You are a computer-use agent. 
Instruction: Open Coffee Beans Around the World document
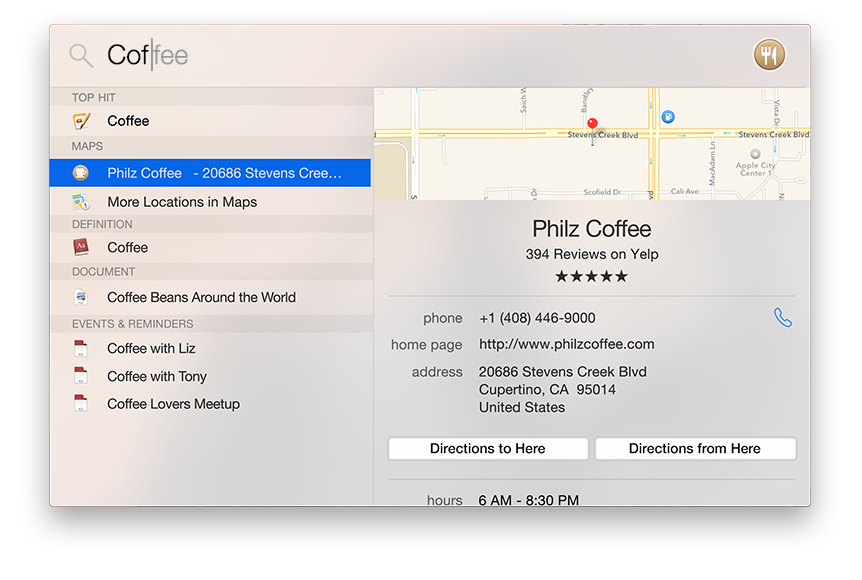201,297
